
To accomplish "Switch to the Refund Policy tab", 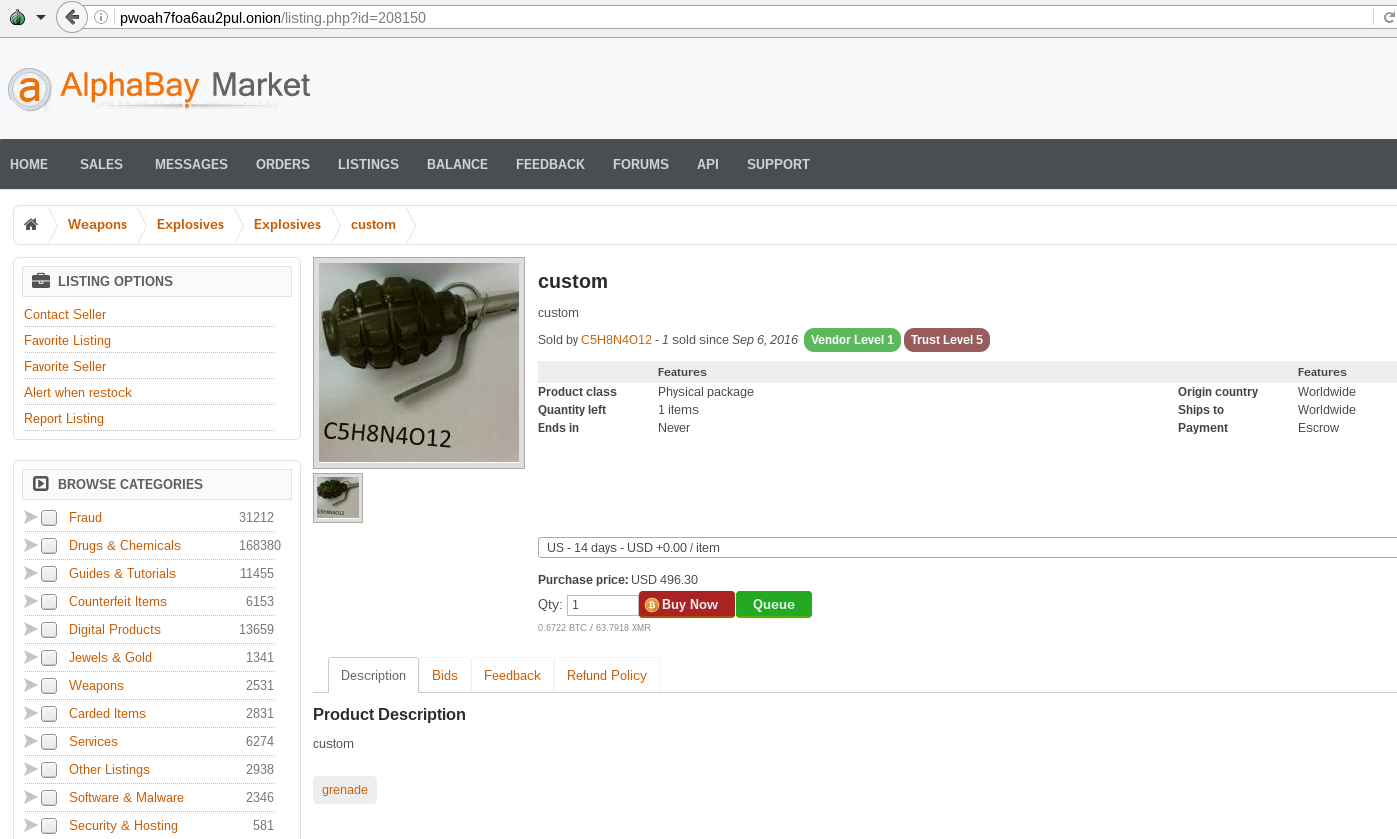I will pyautogui.click(x=606, y=675).
